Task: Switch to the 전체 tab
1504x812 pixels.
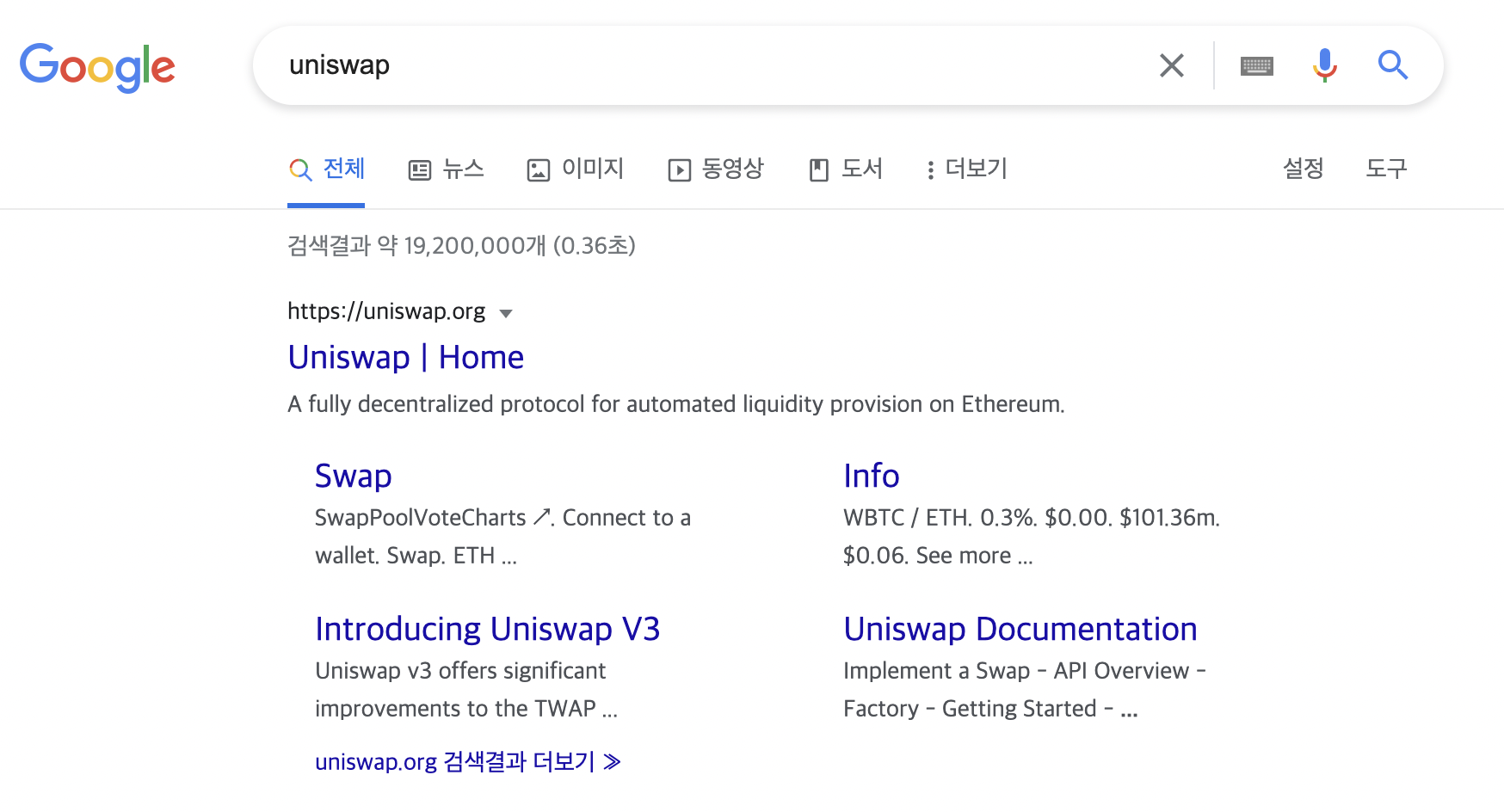Action: [x=326, y=169]
